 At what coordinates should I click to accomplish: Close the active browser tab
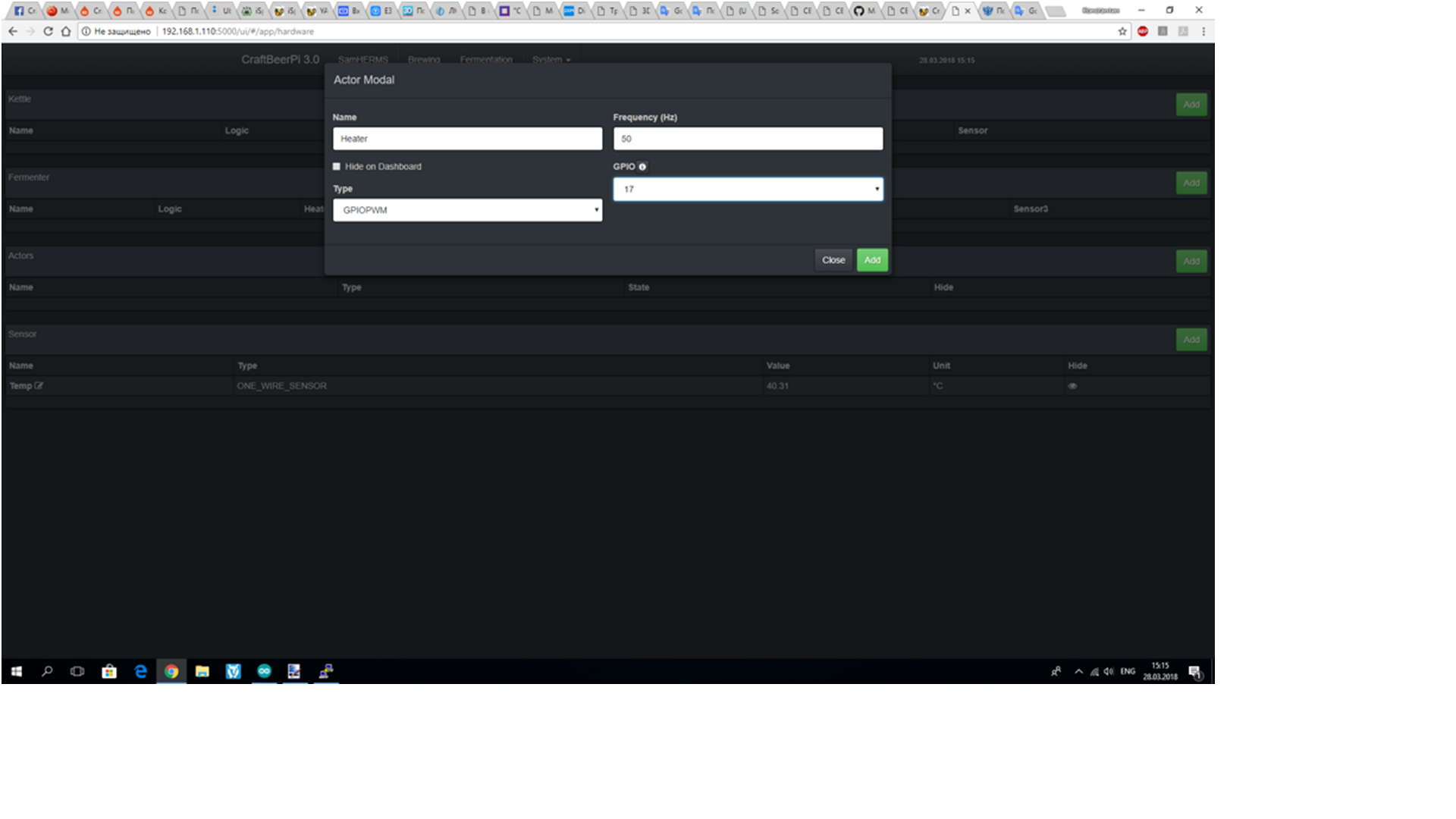[x=968, y=11]
